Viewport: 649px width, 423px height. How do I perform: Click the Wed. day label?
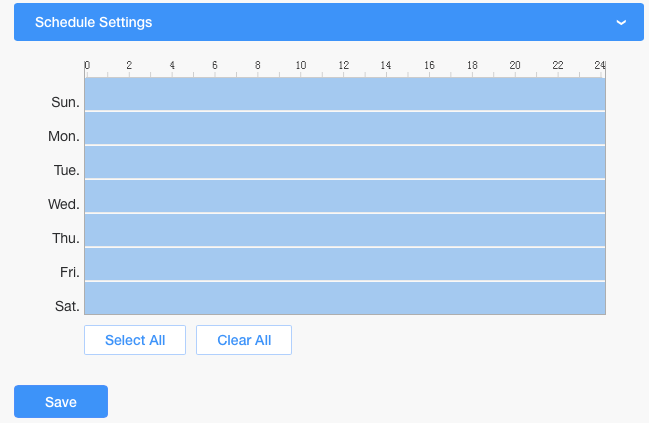tap(64, 204)
